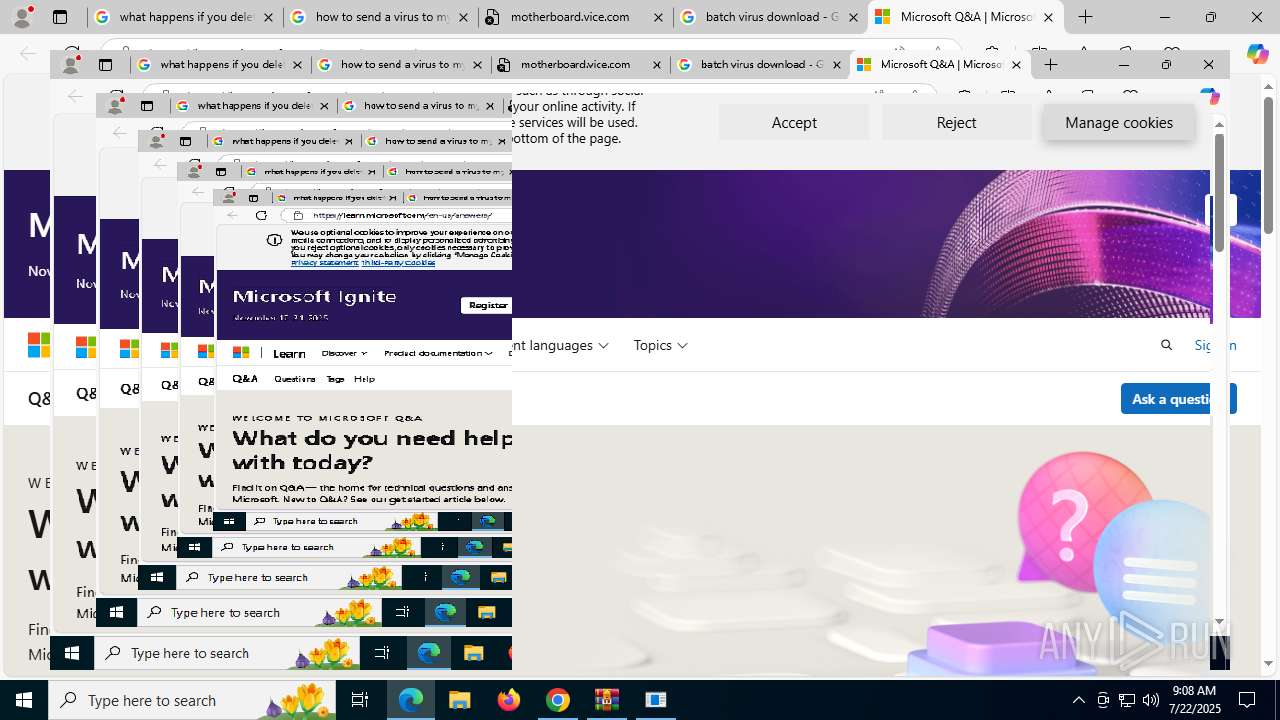Show hidden system tray icons
The width and height of the screenshot is (1280, 720).
coord(1078,700)
